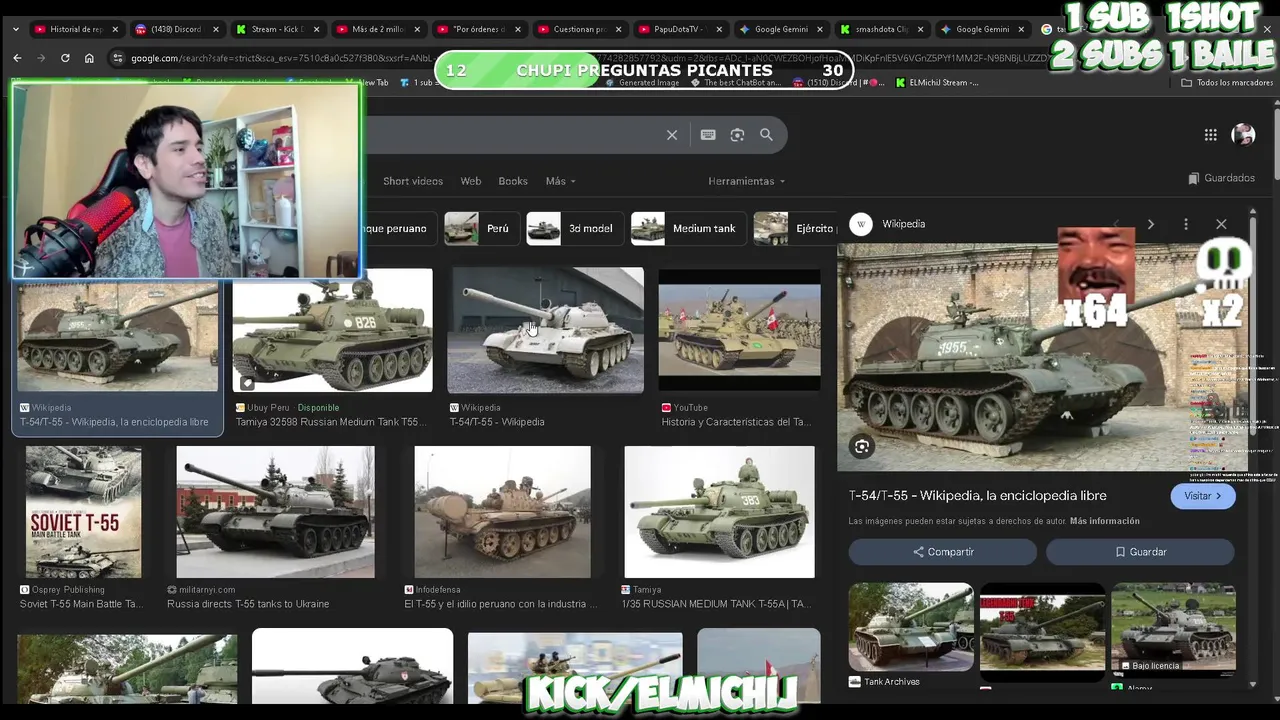Open Tamiya tank 383 thumbnail
Viewport: 1280px width, 720px height.
coord(720,512)
